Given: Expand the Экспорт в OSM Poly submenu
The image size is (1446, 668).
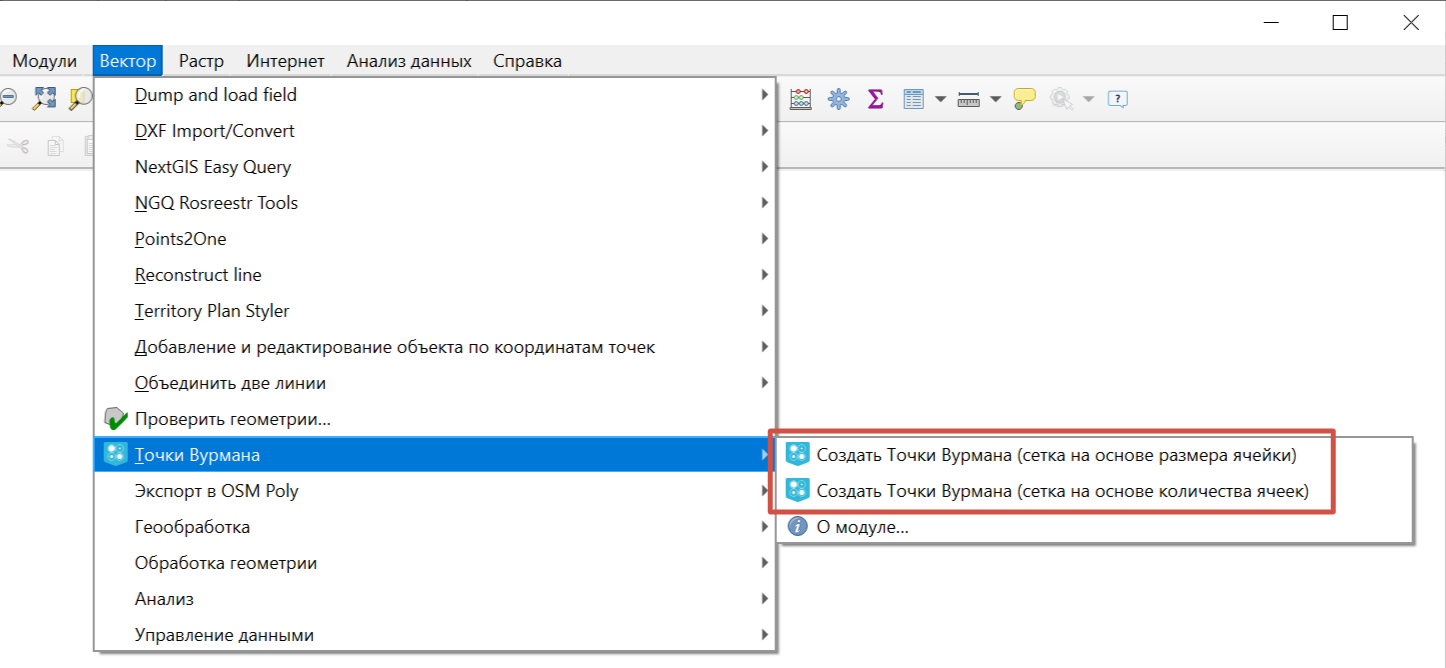Looking at the screenshot, I should [x=435, y=491].
